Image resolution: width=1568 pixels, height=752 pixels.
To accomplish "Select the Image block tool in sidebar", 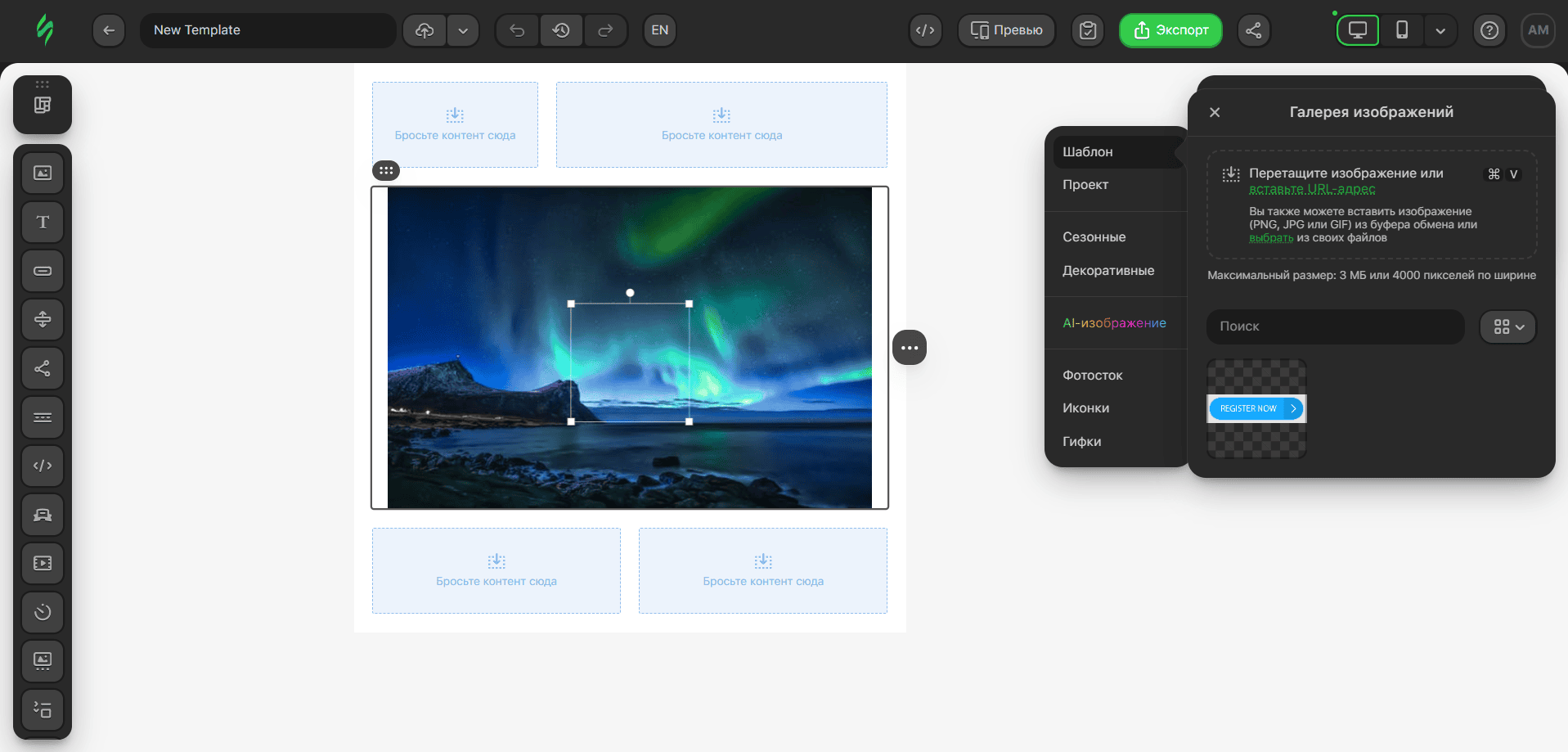I will point(43,173).
